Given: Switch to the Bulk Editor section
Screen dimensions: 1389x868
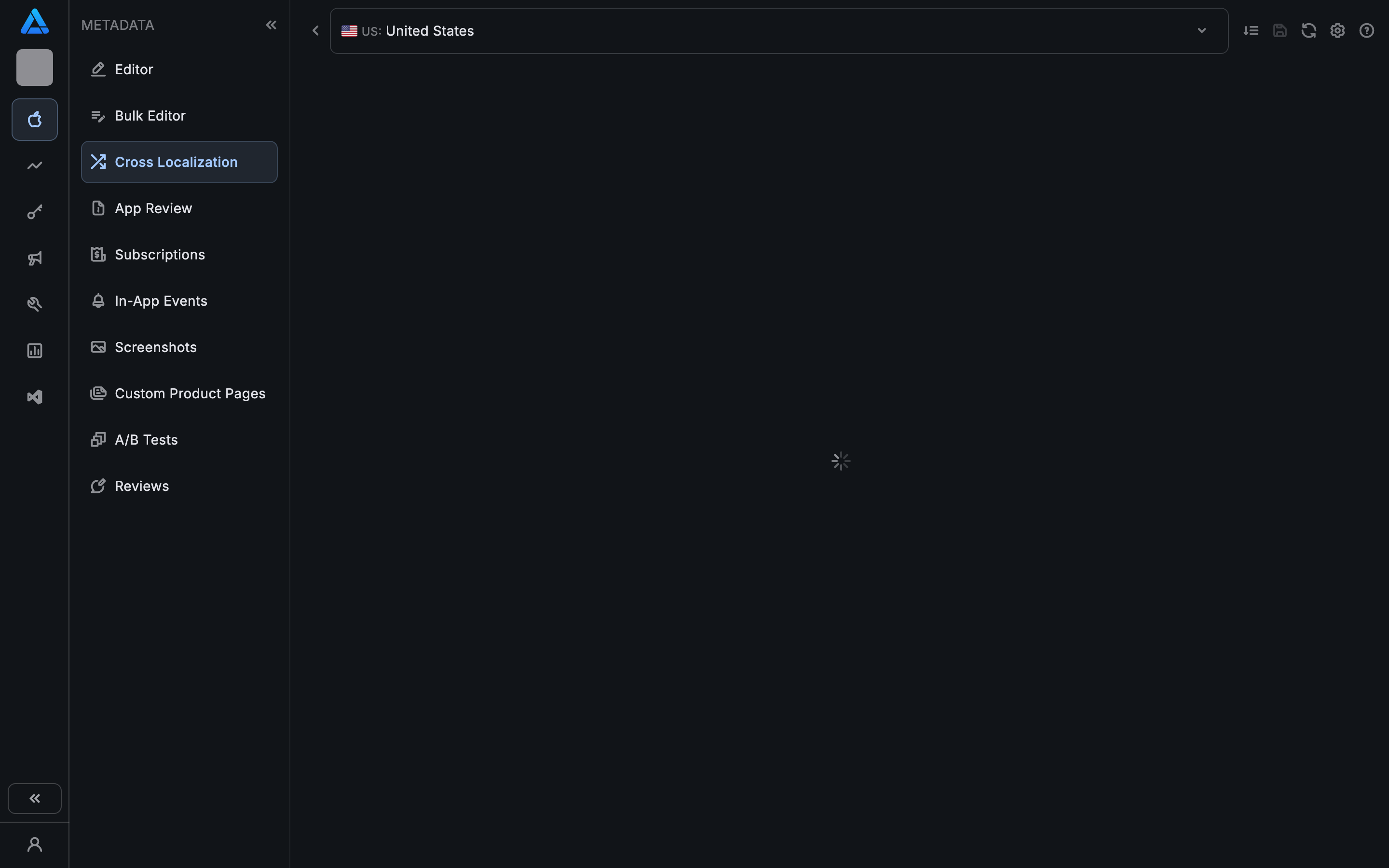Looking at the screenshot, I should click(150, 115).
